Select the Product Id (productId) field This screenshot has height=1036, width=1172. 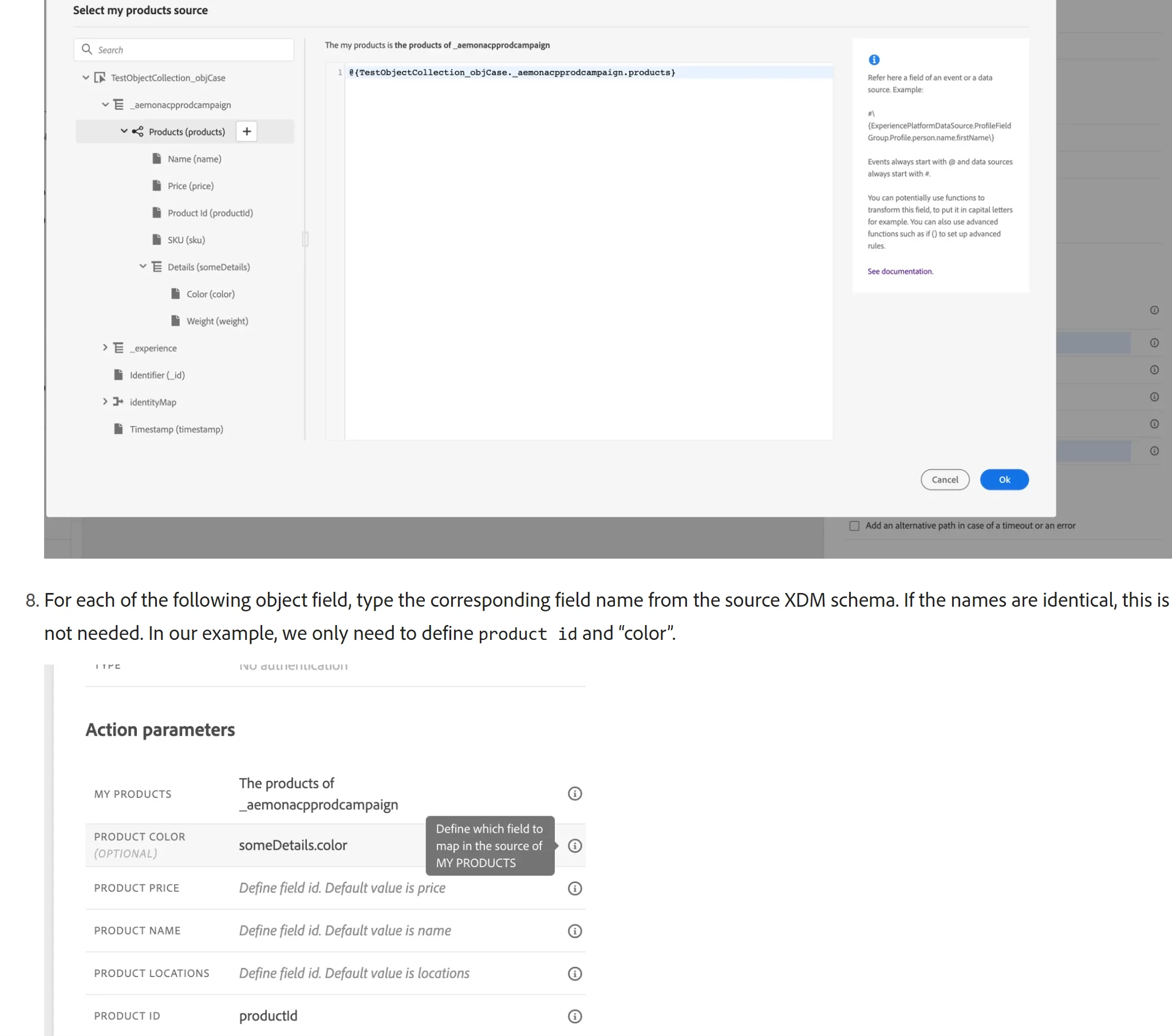[210, 213]
